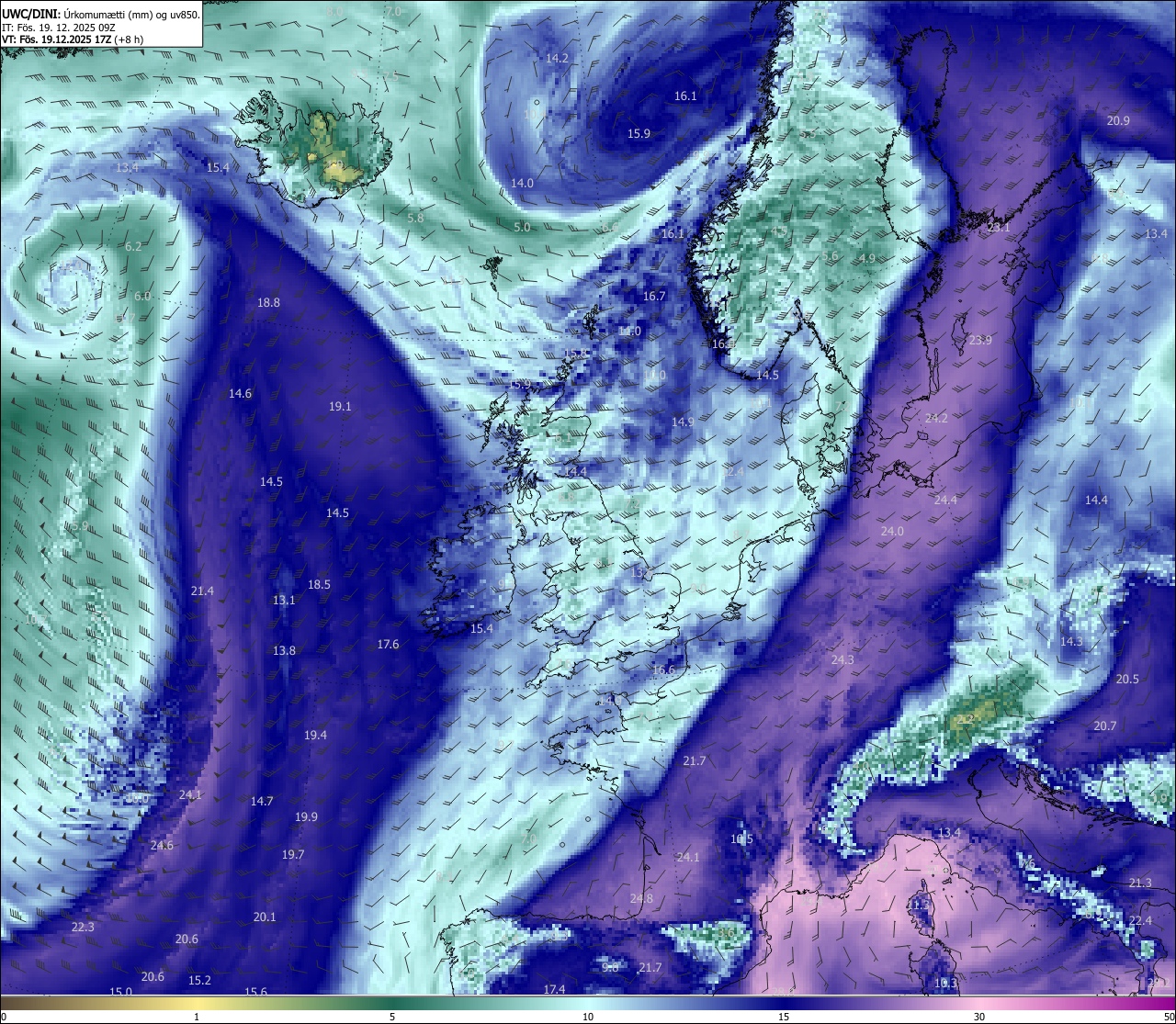
Task: Click the 'UWC/DINI: Úrkomumætti (mm) og uv850.' title
Action: [100, 14]
